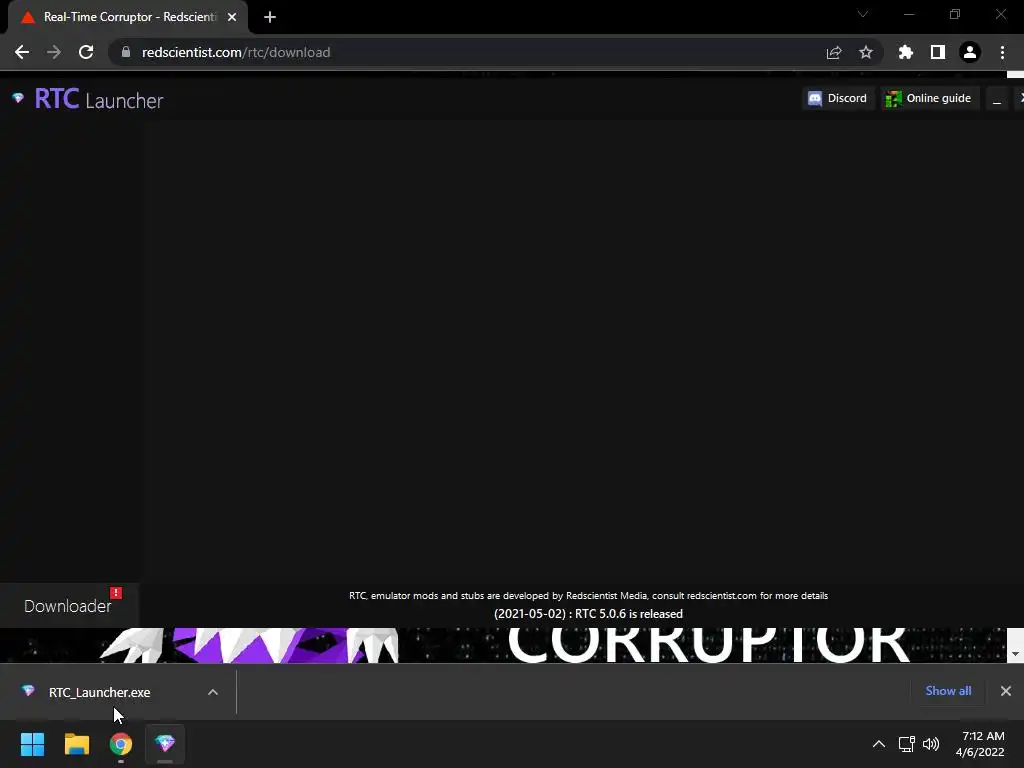Open Chrome three-dot menu
This screenshot has width=1024, height=768.
click(x=1002, y=52)
